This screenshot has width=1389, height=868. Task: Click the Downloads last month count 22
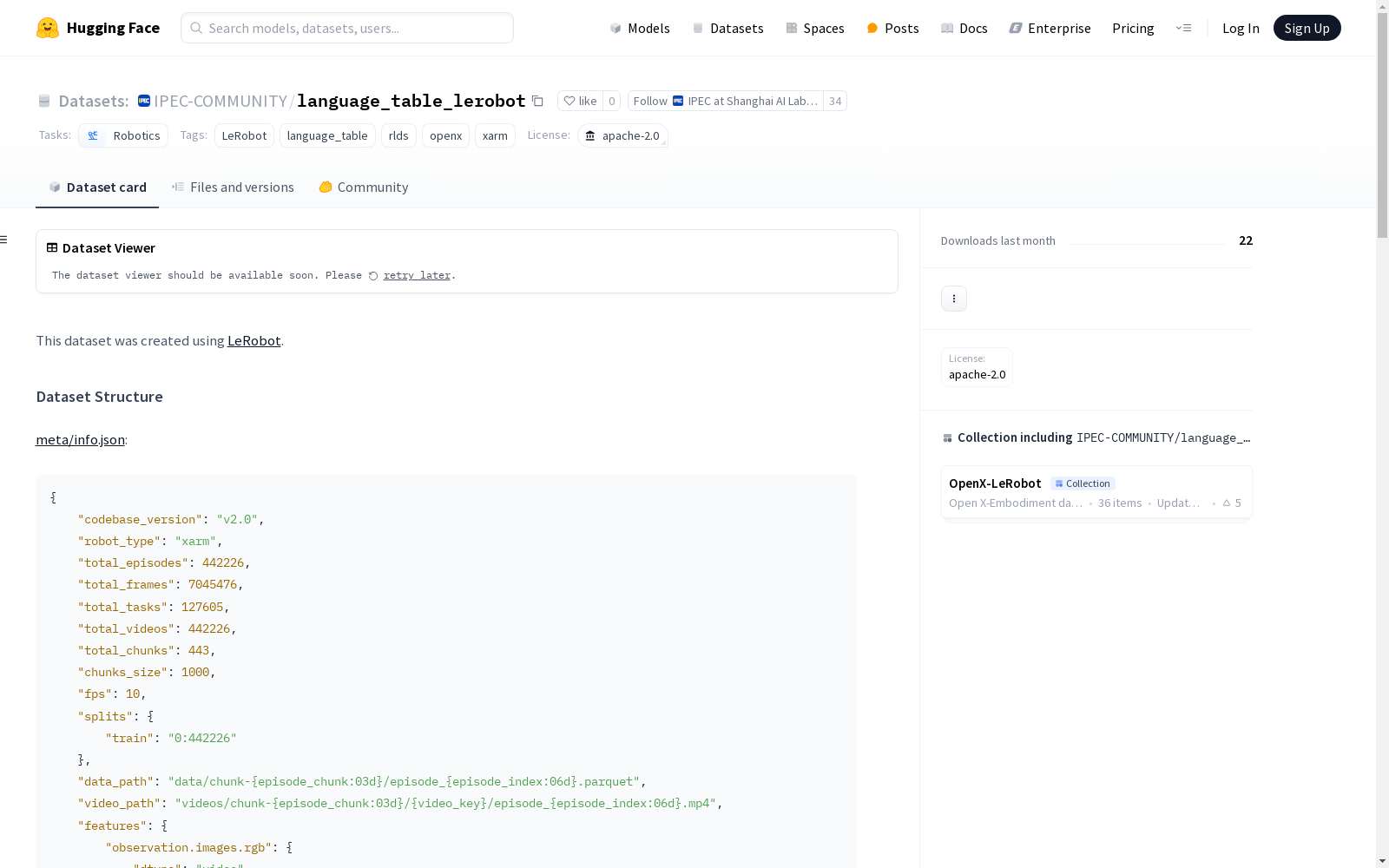click(x=1246, y=240)
